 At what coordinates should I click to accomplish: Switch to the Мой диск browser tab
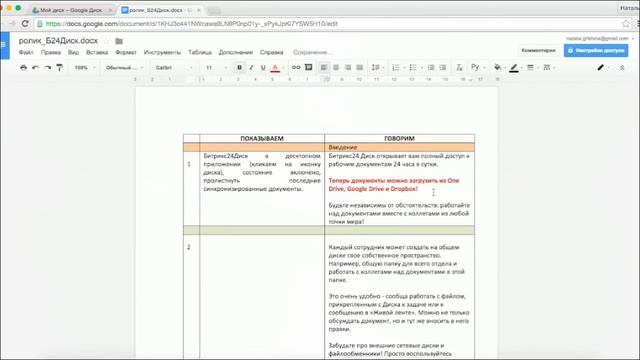(x=72, y=10)
